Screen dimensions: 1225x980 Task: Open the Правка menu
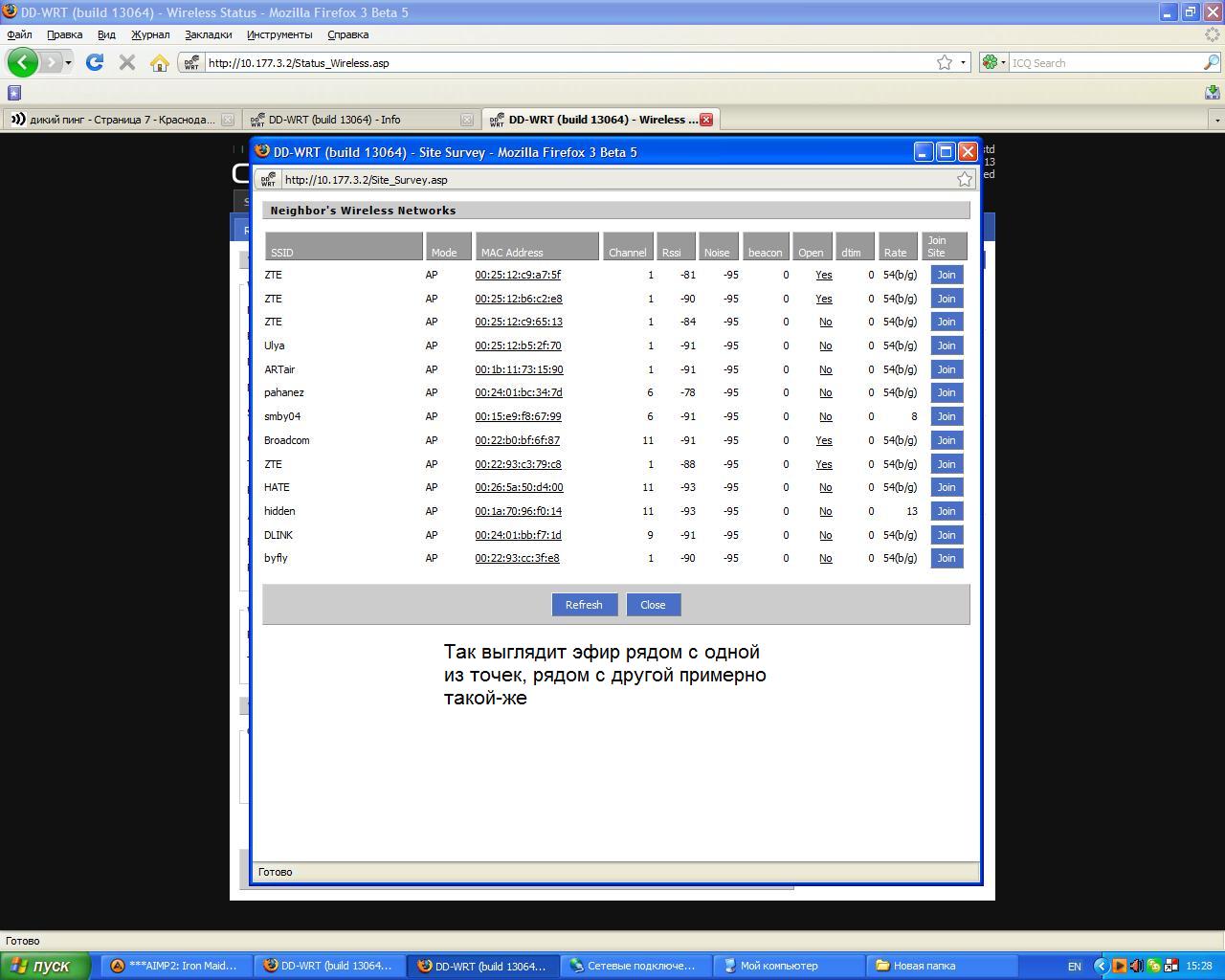(64, 34)
